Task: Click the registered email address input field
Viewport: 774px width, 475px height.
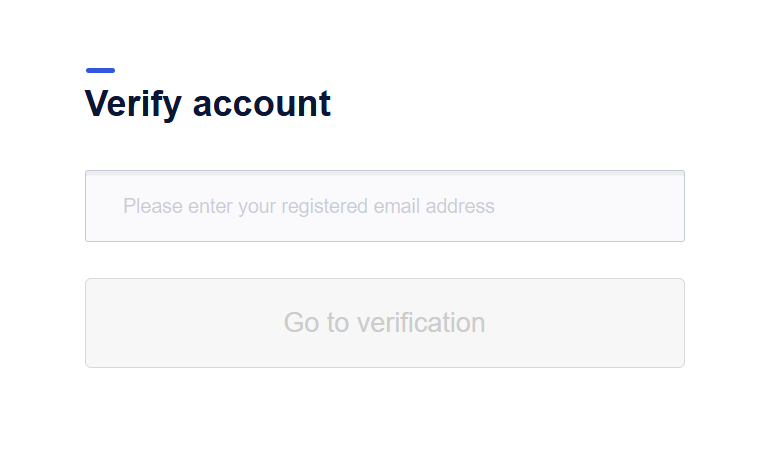Action: click(385, 206)
